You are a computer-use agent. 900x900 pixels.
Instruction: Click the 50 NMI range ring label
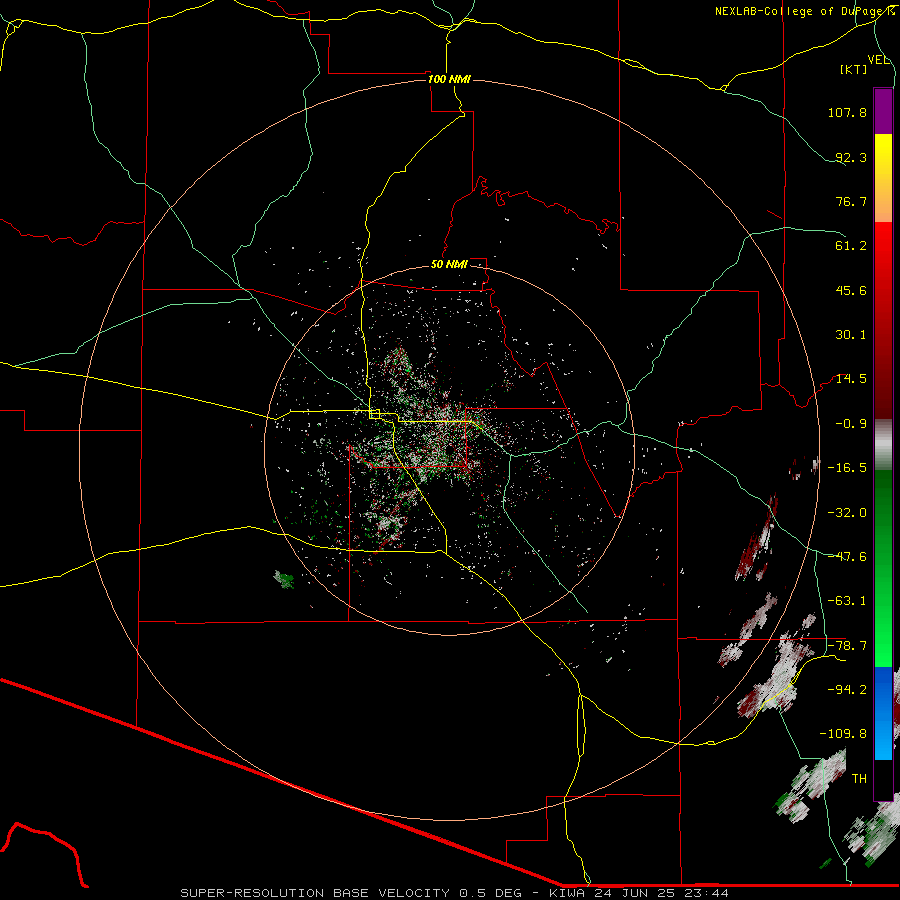click(x=449, y=264)
